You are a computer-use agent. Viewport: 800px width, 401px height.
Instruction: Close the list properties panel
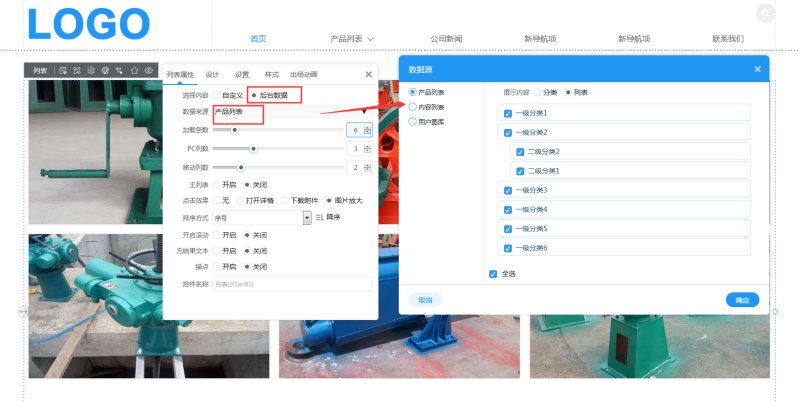(x=368, y=74)
